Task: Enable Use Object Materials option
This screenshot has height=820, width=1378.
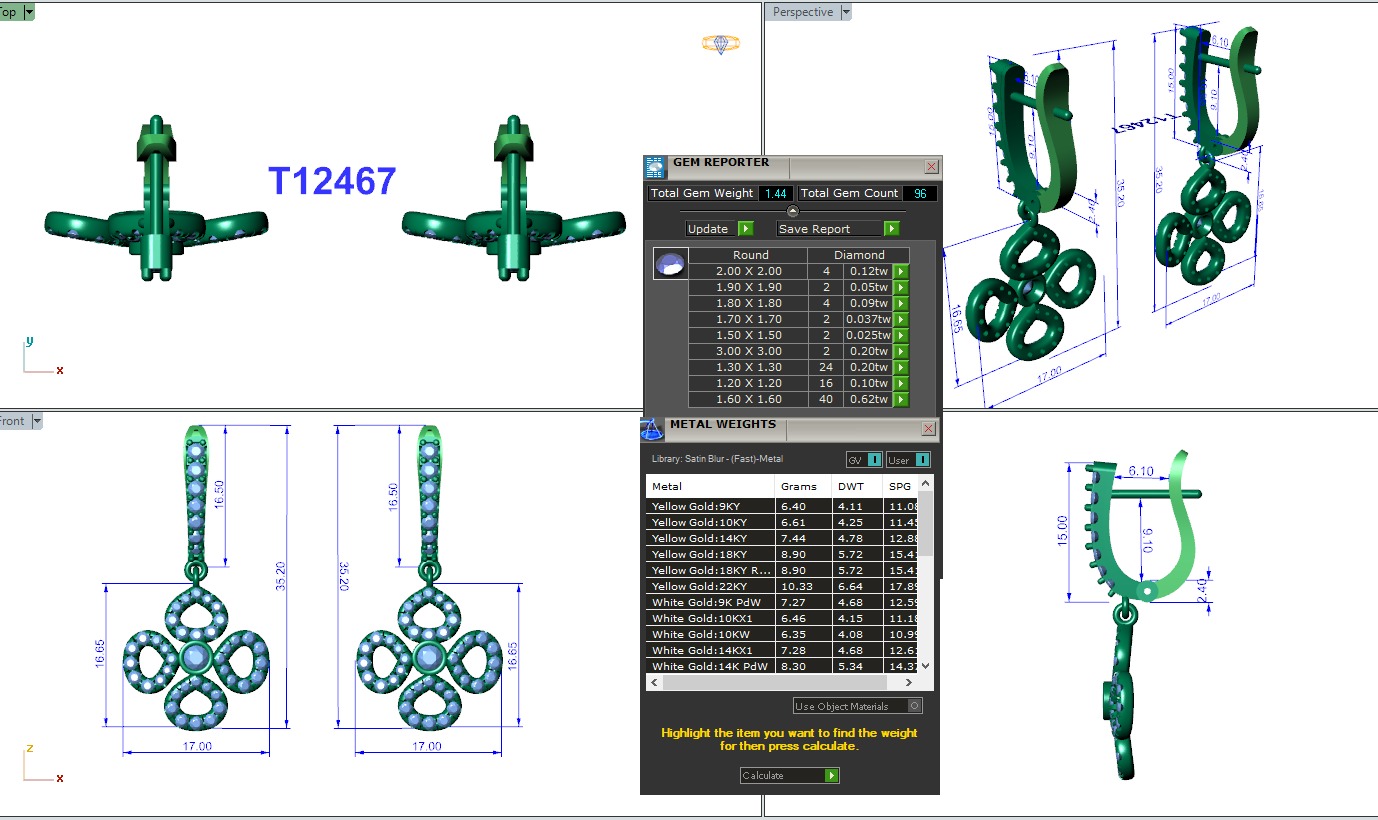Action: [x=915, y=706]
